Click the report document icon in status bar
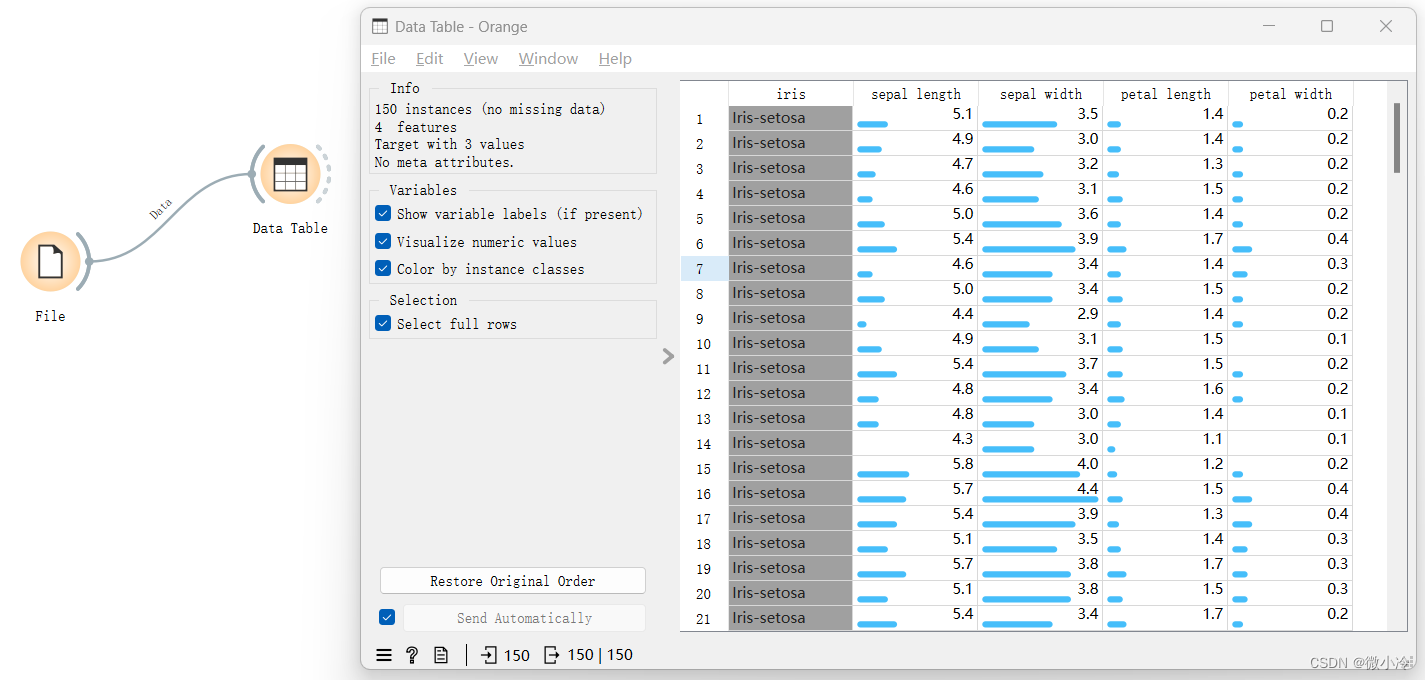Viewport: 1425px width, 680px height. (x=441, y=655)
